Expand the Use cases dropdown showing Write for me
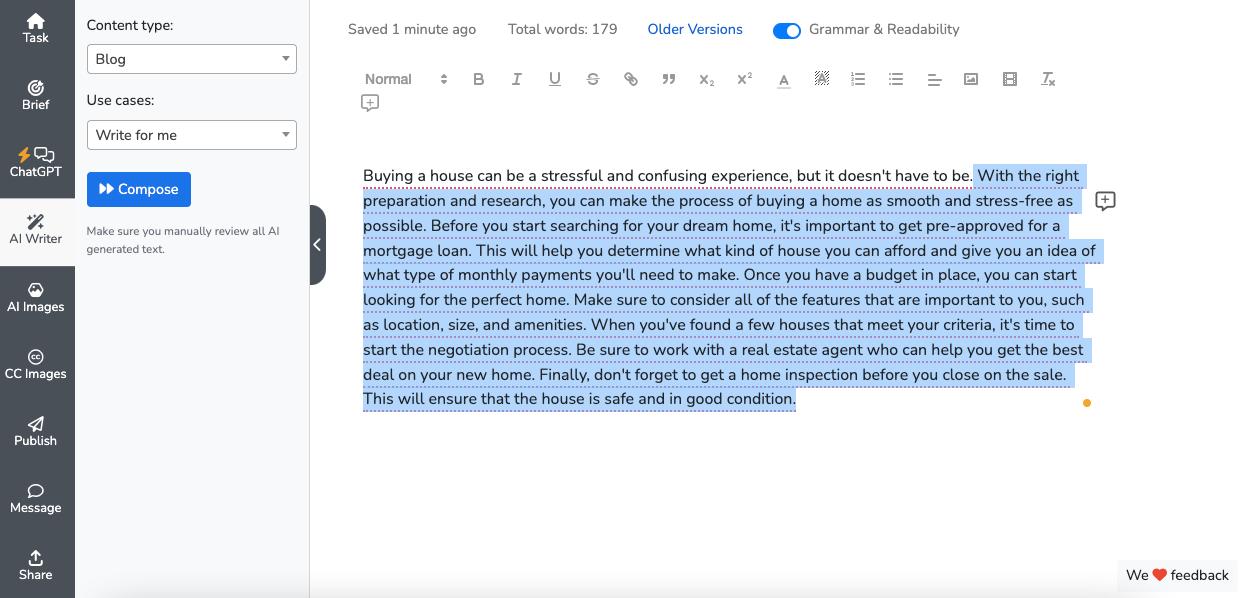1246x598 pixels. coord(192,135)
